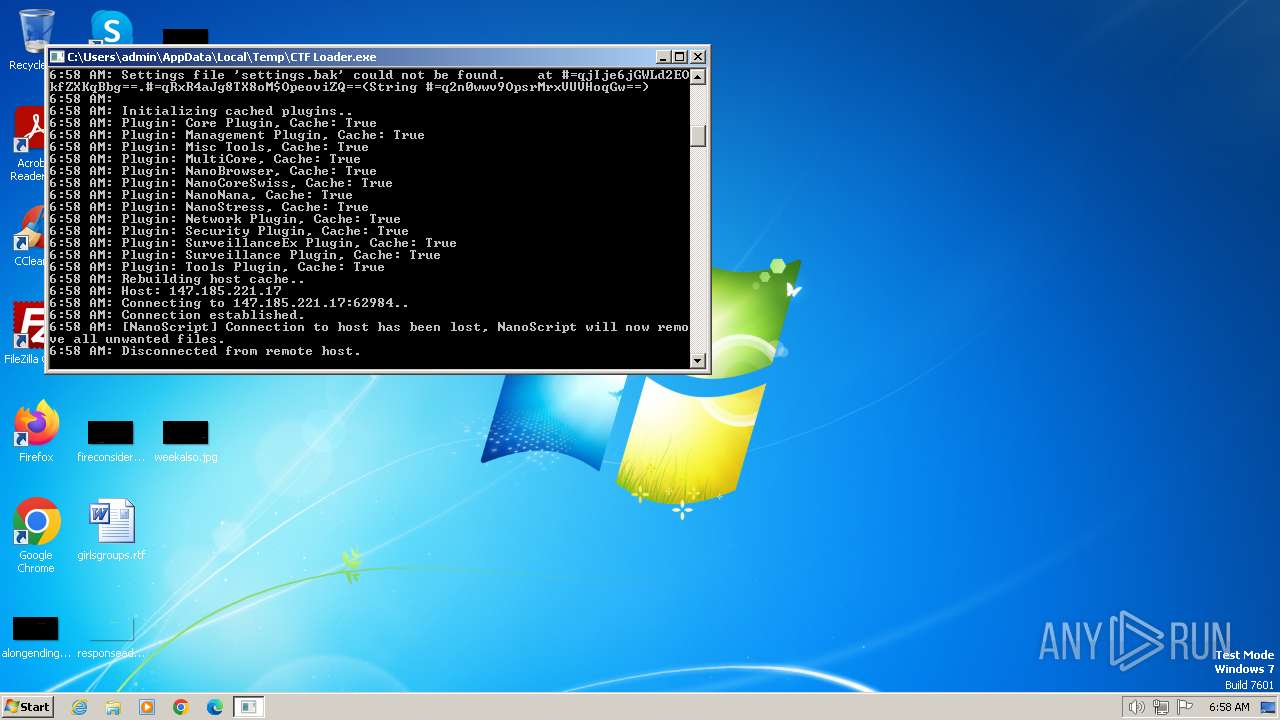This screenshot has height=720, width=1280.
Task: Select the CCleaner desktop shortcut
Action: (x=30, y=236)
